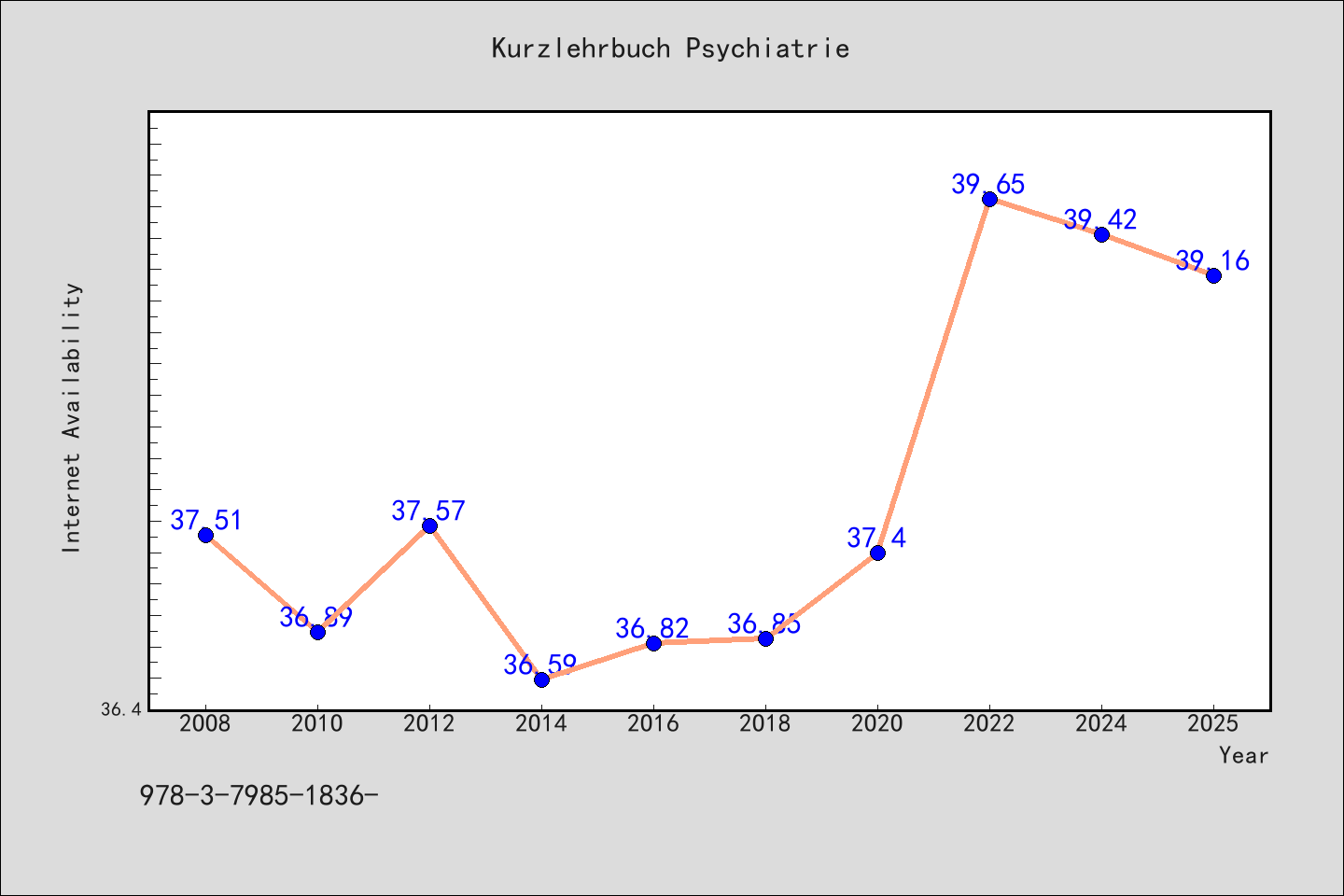Select the 2016 data point labeled 36.82
The width and height of the screenshot is (1344, 896).
pyautogui.click(x=653, y=643)
